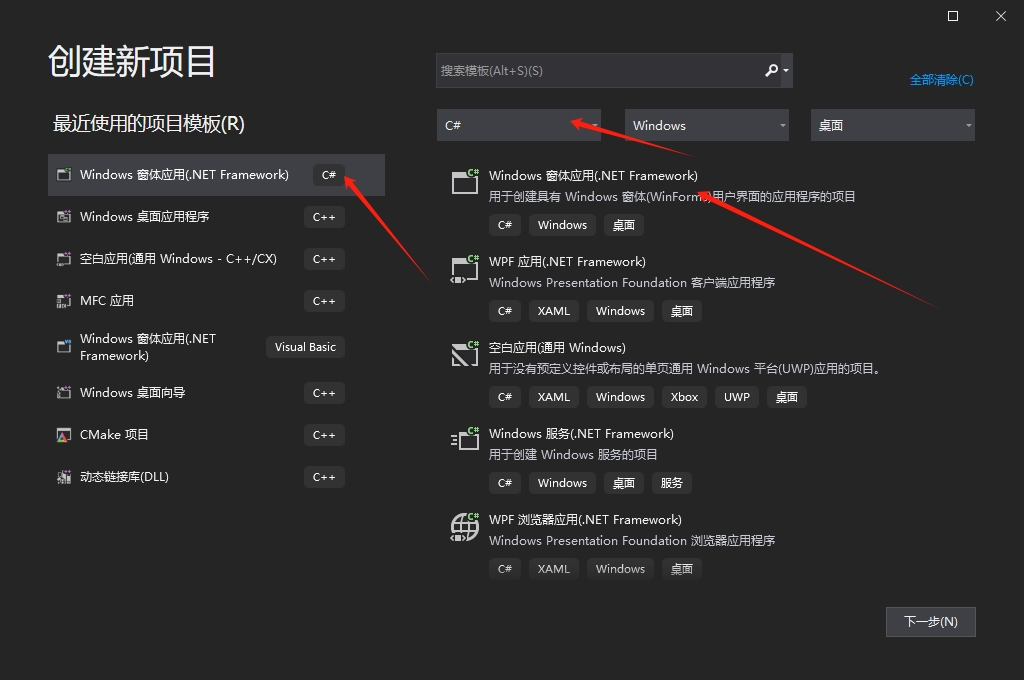
Task: Click the Visual Basic language tag
Action: click(x=305, y=347)
